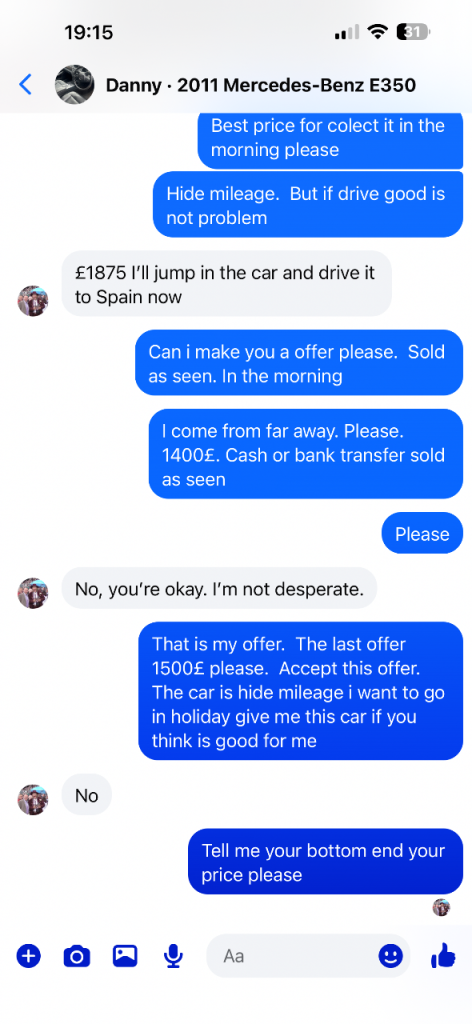This screenshot has width=472, height=1024.
Task: Open the Danny 2011 Mercedes-Benz E350 conversation title
Action: coord(260,85)
